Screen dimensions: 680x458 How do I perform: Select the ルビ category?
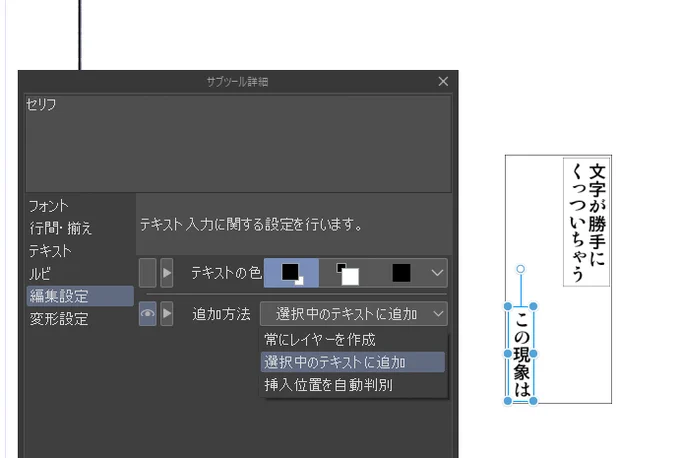pyautogui.click(x=39, y=274)
